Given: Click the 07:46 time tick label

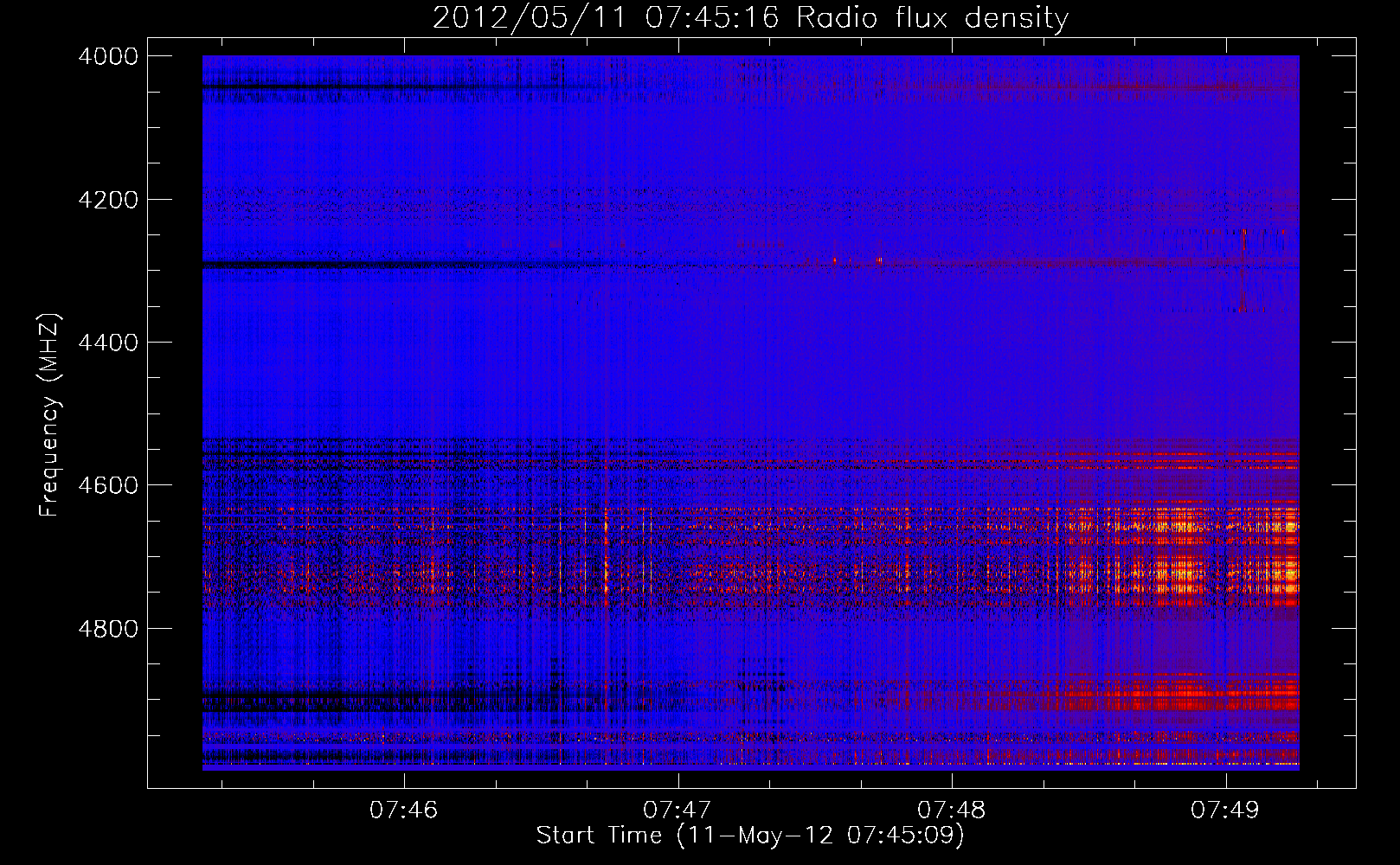Looking at the screenshot, I should 403,810.
